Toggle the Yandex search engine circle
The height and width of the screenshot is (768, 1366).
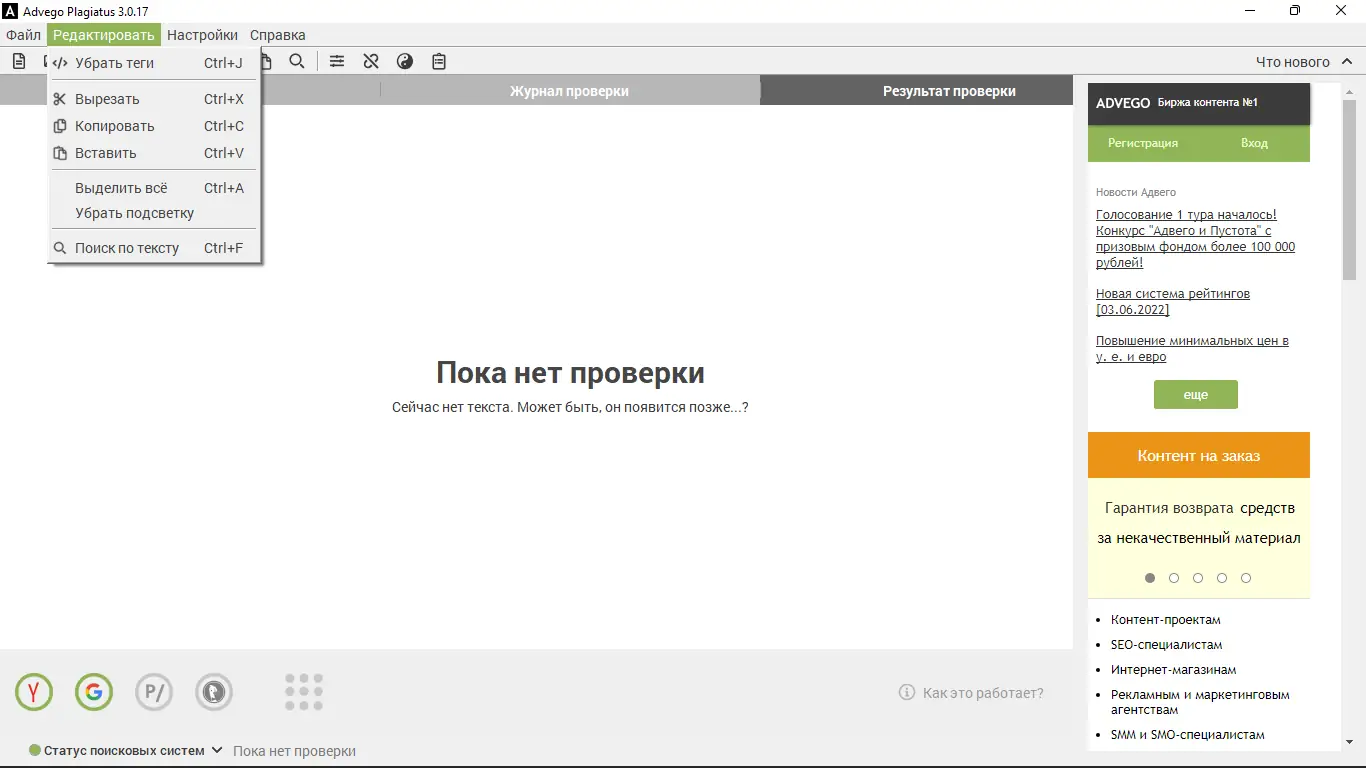tap(33, 691)
